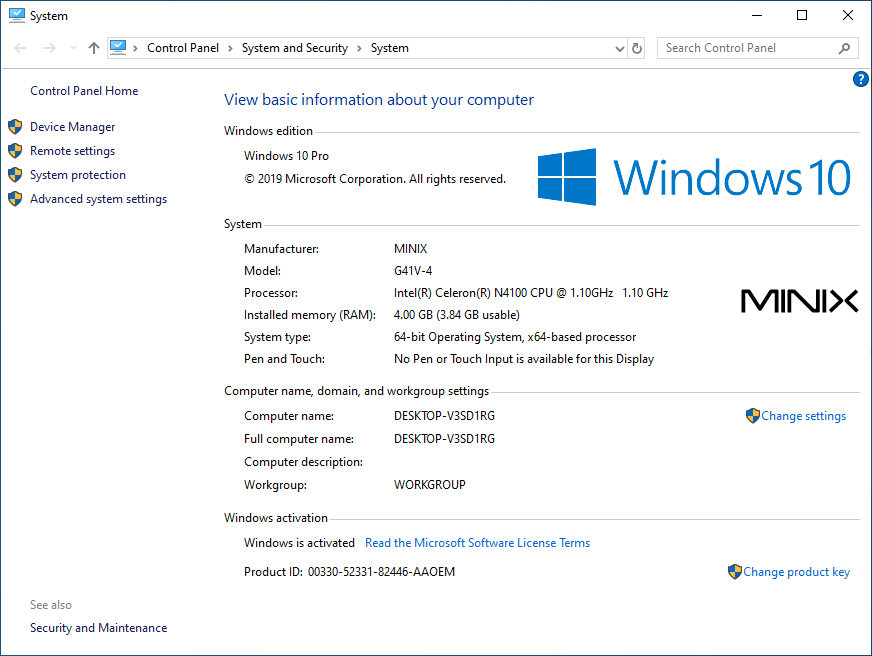Screen dimensions: 872x656
Task: Select System breadcrumb item
Action: pyautogui.click(x=390, y=48)
